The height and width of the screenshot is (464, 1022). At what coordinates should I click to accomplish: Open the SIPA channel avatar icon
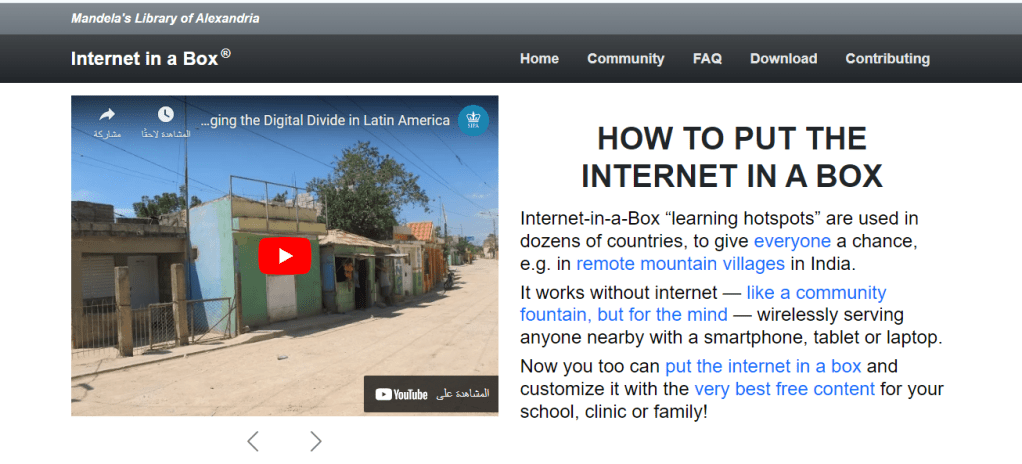point(473,121)
